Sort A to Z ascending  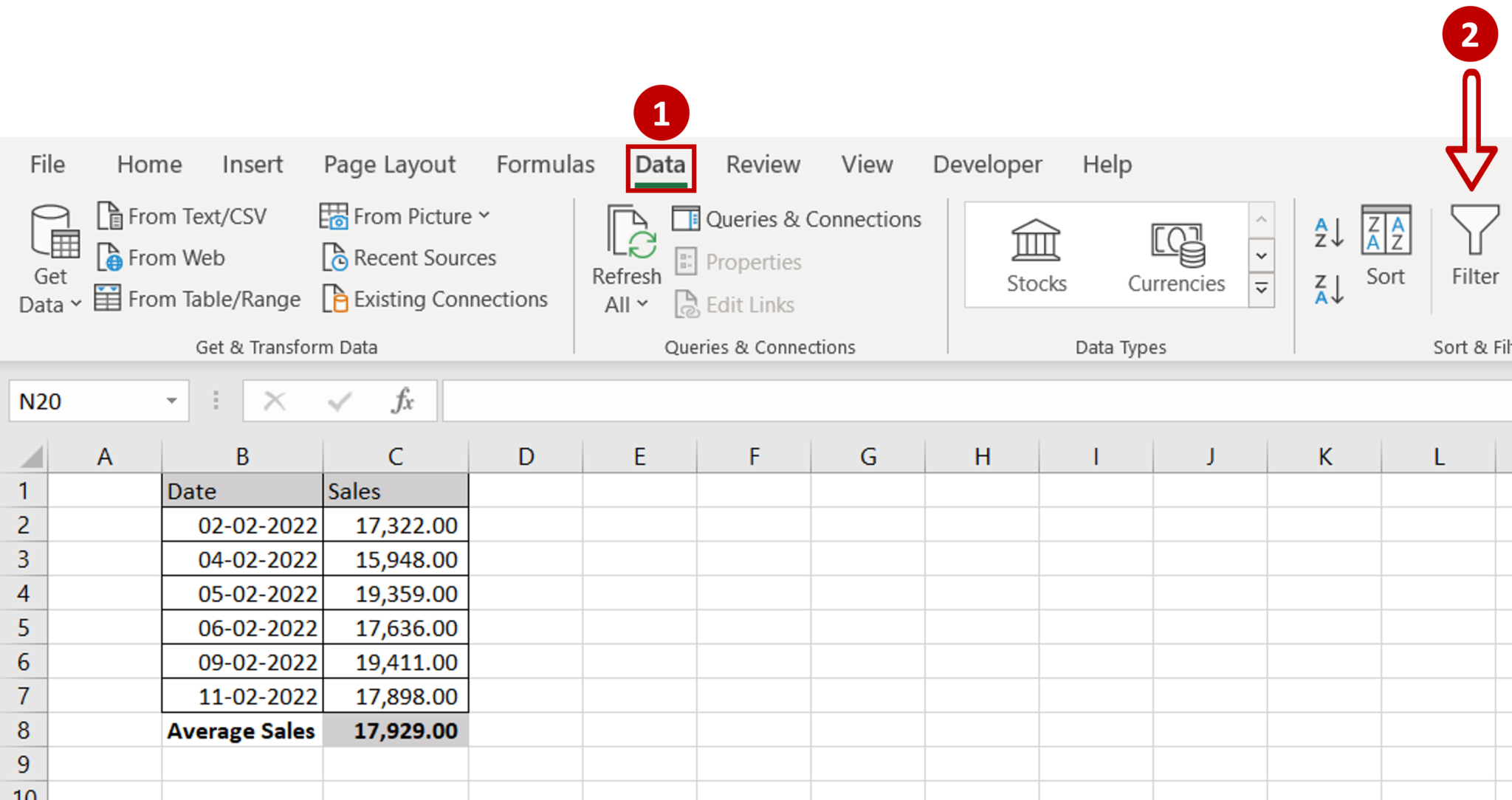(1329, 232)
